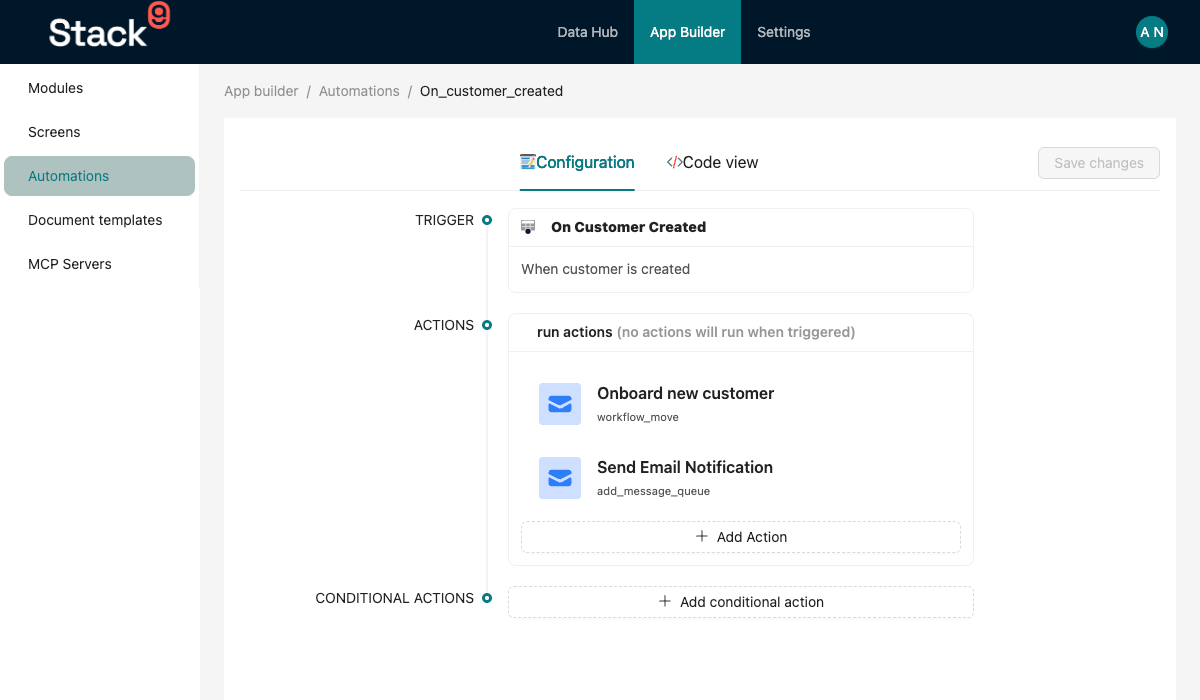The height and width of the screenshot is (700, 1200).
Task: Click the Send Email Notification mail icon
Action: click(x=560, y=478)
